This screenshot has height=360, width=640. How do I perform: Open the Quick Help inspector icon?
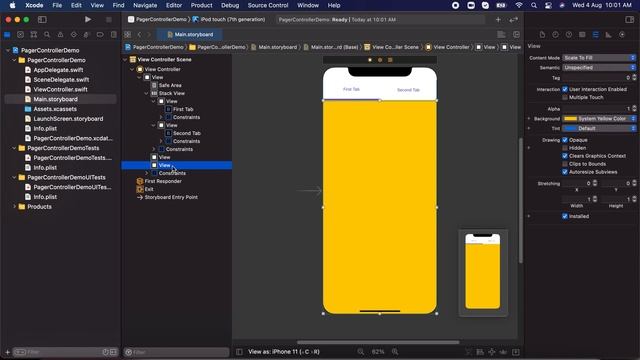coord(569,35)
